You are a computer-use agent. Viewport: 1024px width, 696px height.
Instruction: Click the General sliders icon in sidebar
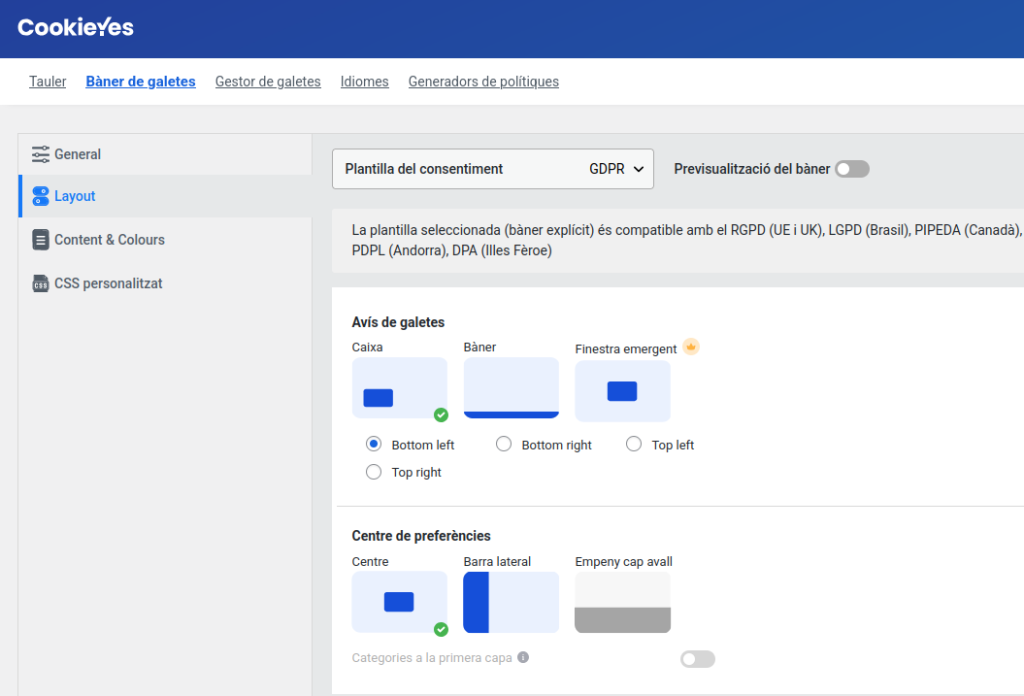point(40,154)
